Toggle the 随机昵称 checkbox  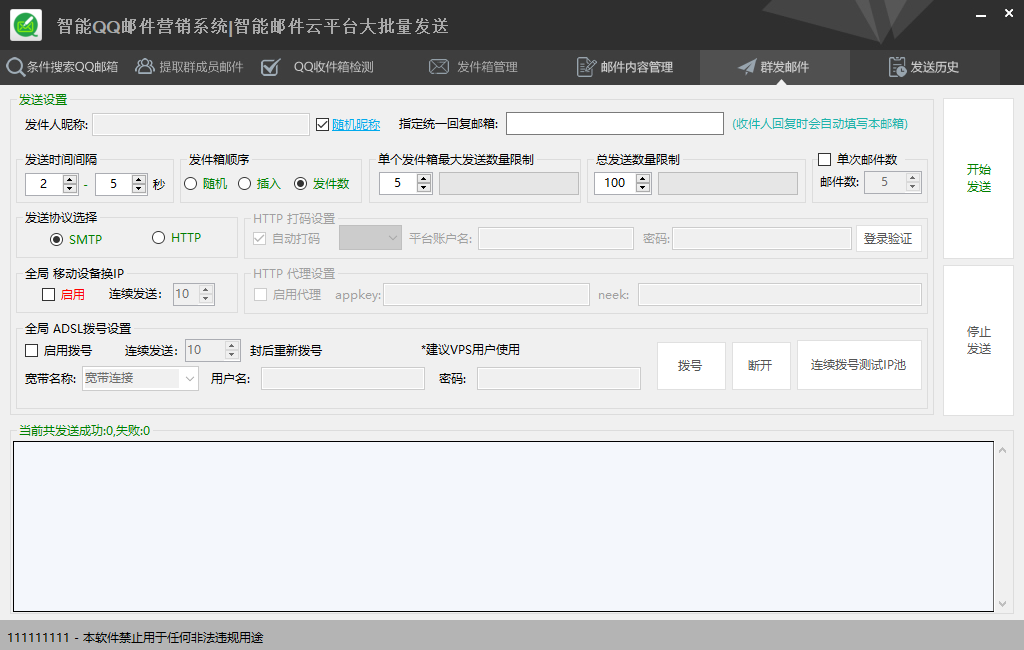tap(322, 124)
